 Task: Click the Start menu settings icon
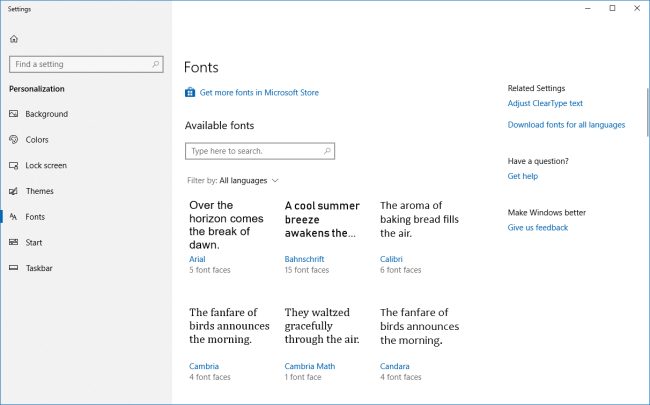14,242
